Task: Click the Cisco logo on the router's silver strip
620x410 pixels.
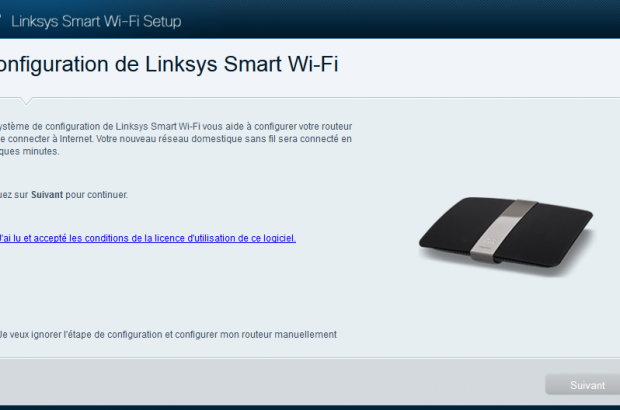Action: tap(489, 240)
